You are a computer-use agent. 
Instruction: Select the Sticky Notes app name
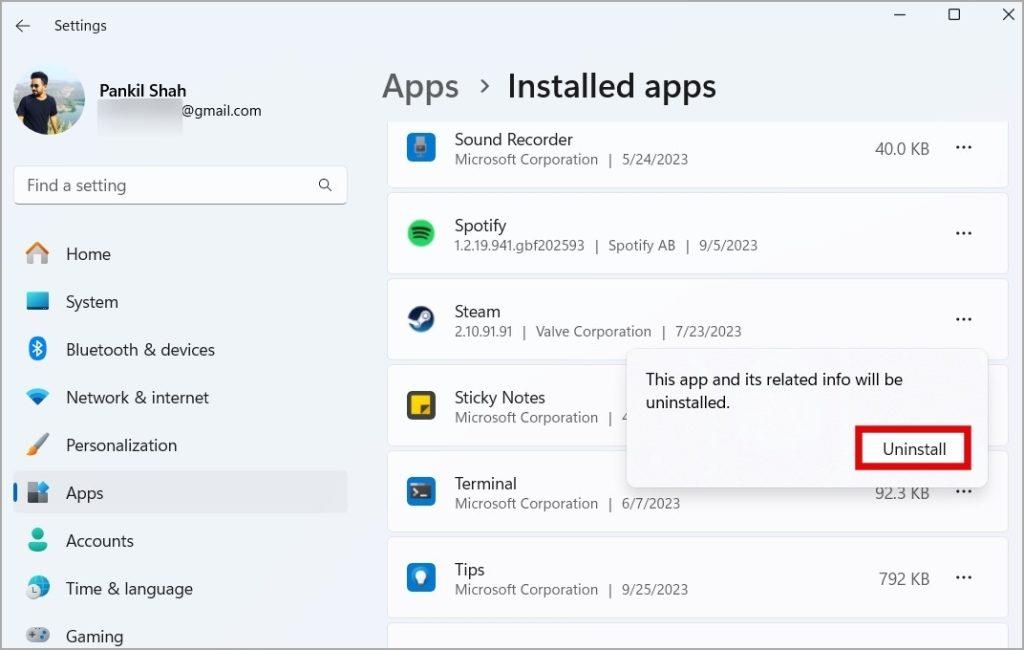point(500,397)
